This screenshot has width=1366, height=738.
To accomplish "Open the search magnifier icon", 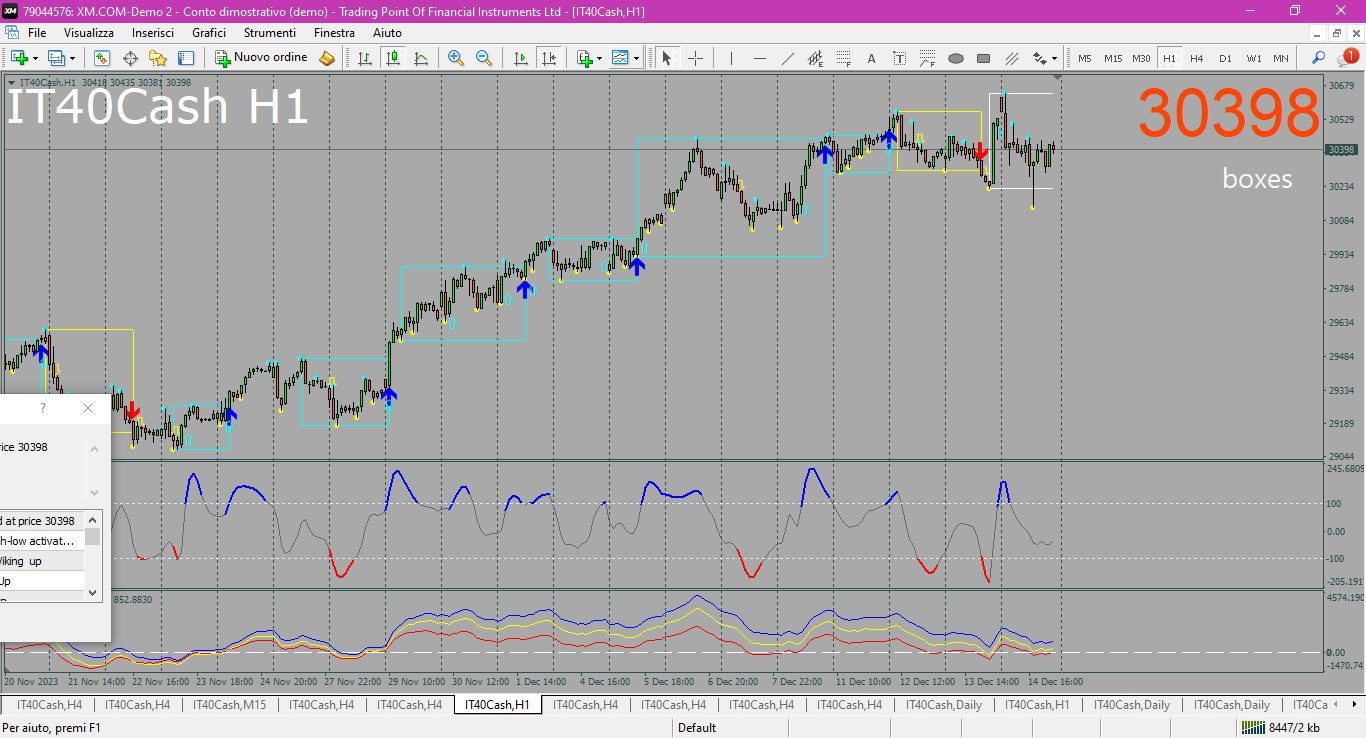I will tap(1319, 58).
